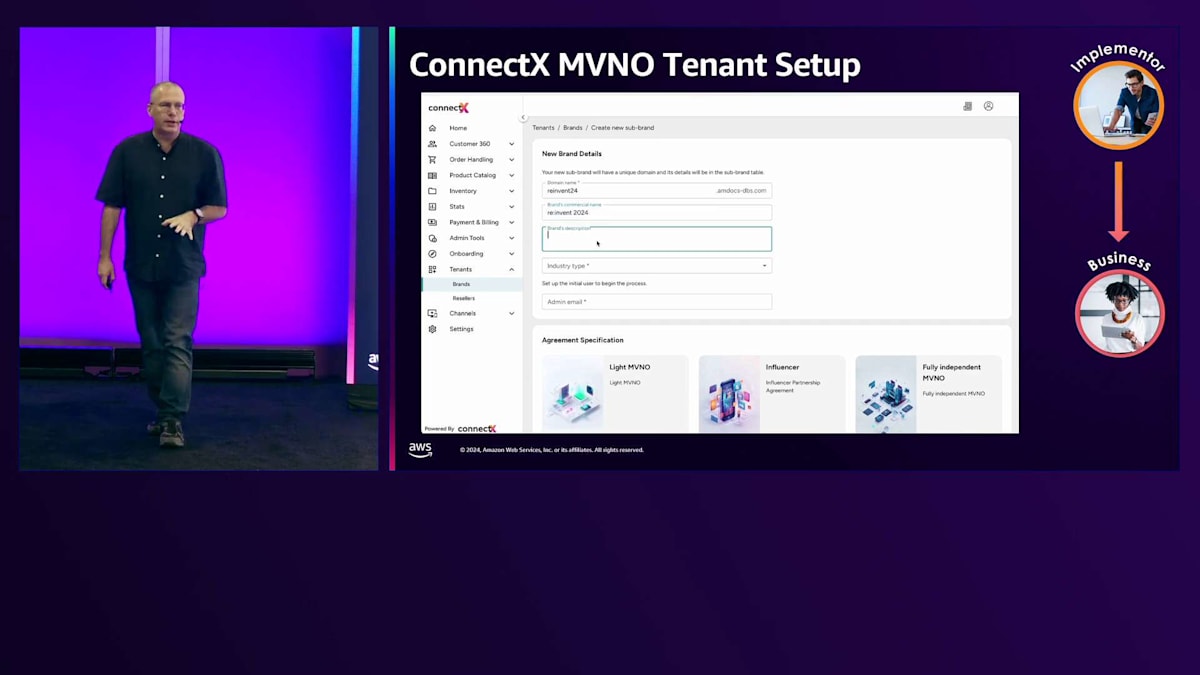Click the Admin email field

pos(657,301)
